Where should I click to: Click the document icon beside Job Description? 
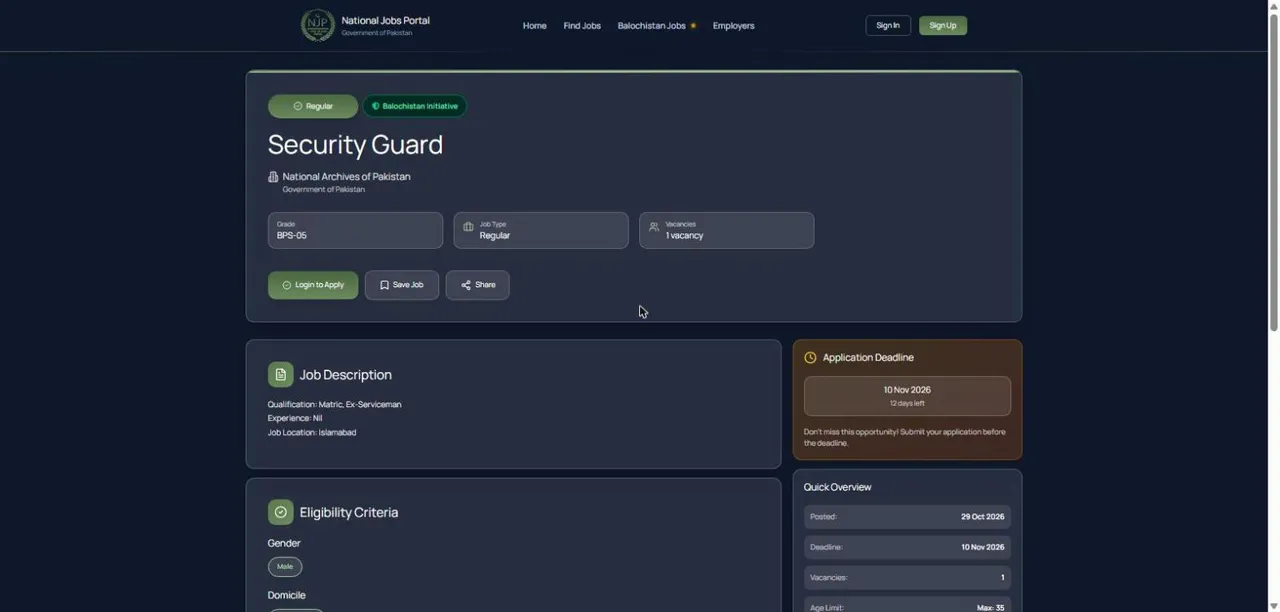pos(280,375)
